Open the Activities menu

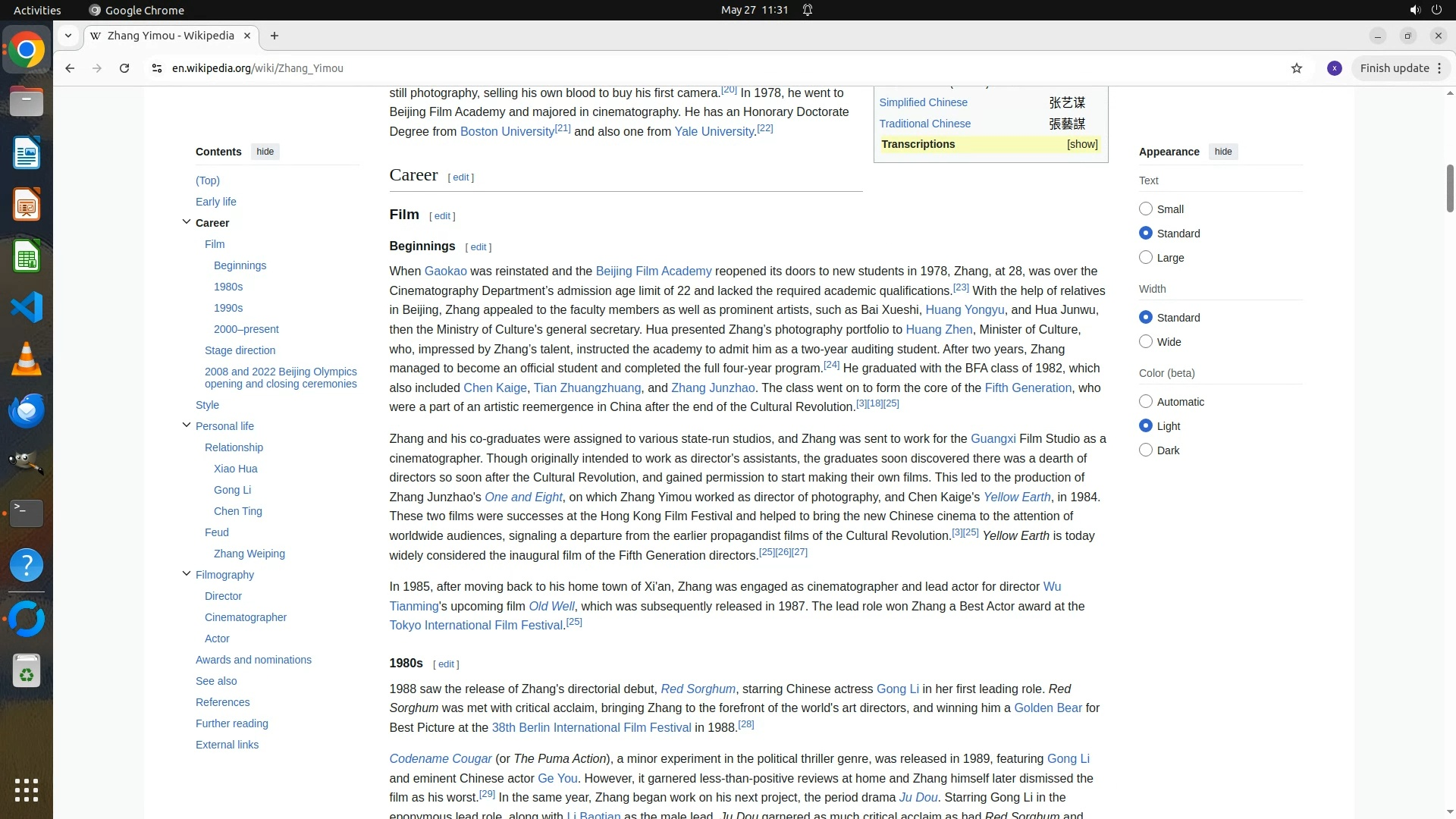coord(37,10)
